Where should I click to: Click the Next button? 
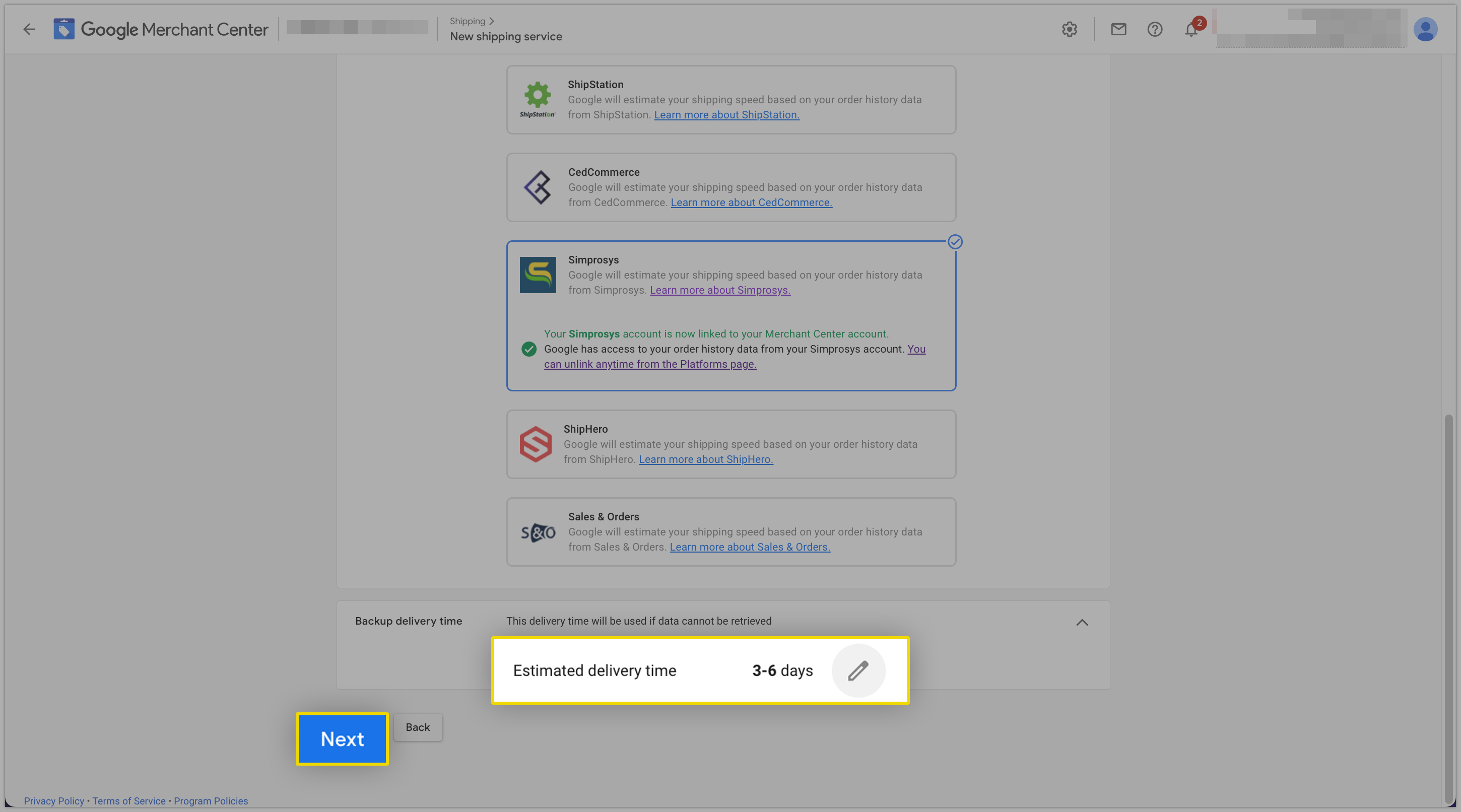[342, 739]
